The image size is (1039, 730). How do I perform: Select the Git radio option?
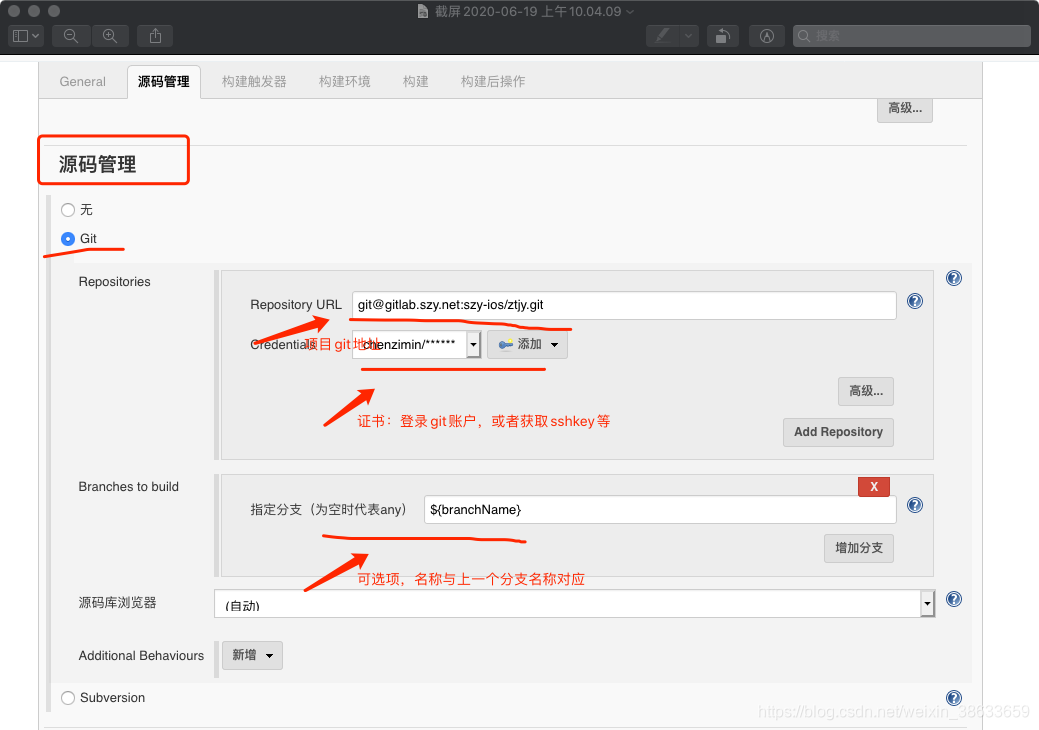pyautogui.click(x=68, y=238)
